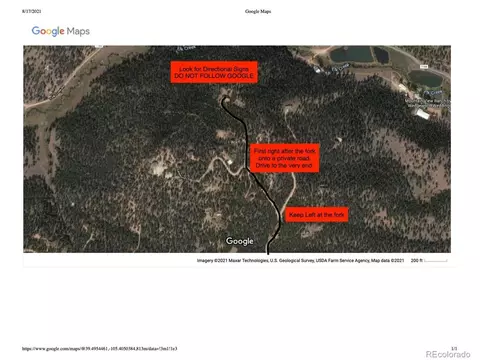The height and width of the screenshot is (360, 480).
Task: Click the date printed in the page header
Action: coord(32,11)
